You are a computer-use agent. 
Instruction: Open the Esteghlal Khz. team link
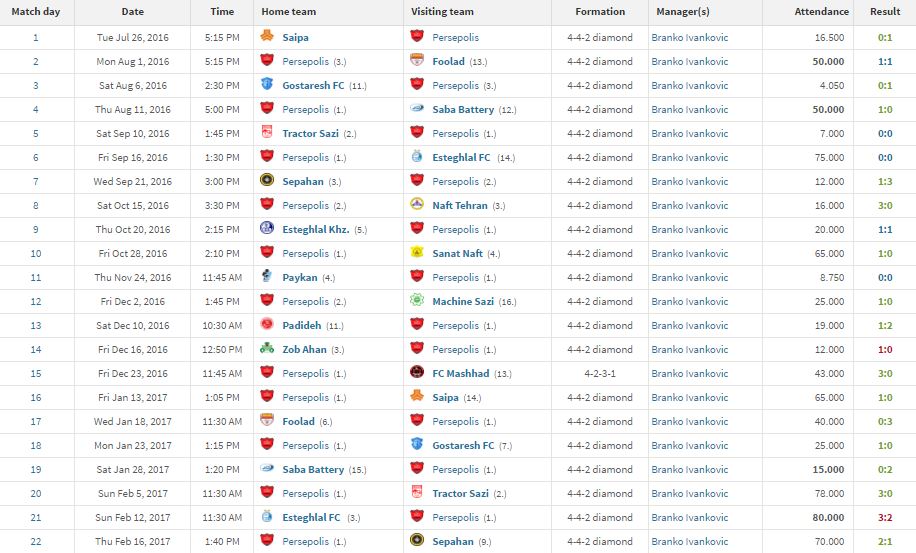coord(315,229)
